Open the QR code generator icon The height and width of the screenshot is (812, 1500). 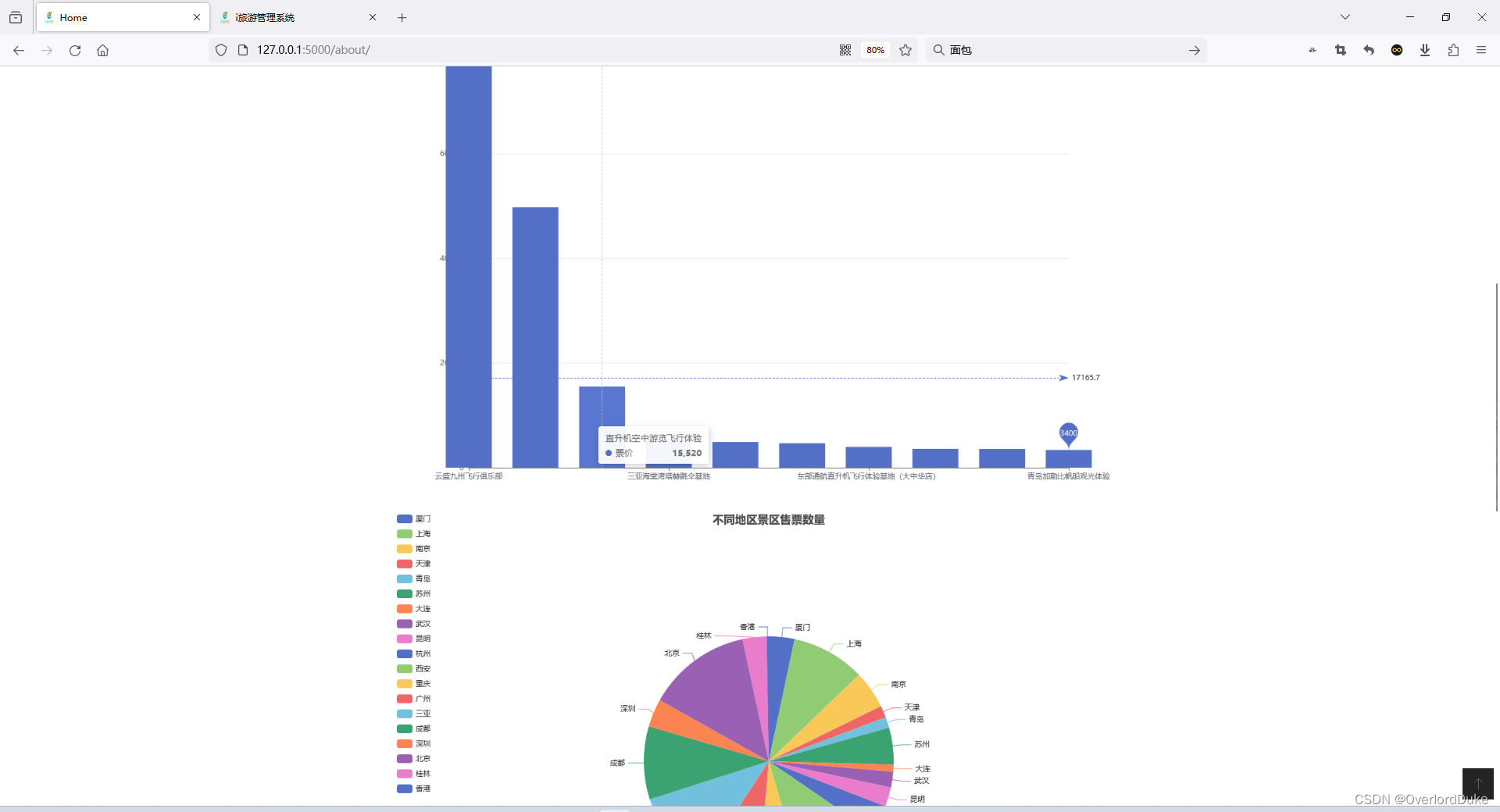pyautogui.click(x=845, y=50)
